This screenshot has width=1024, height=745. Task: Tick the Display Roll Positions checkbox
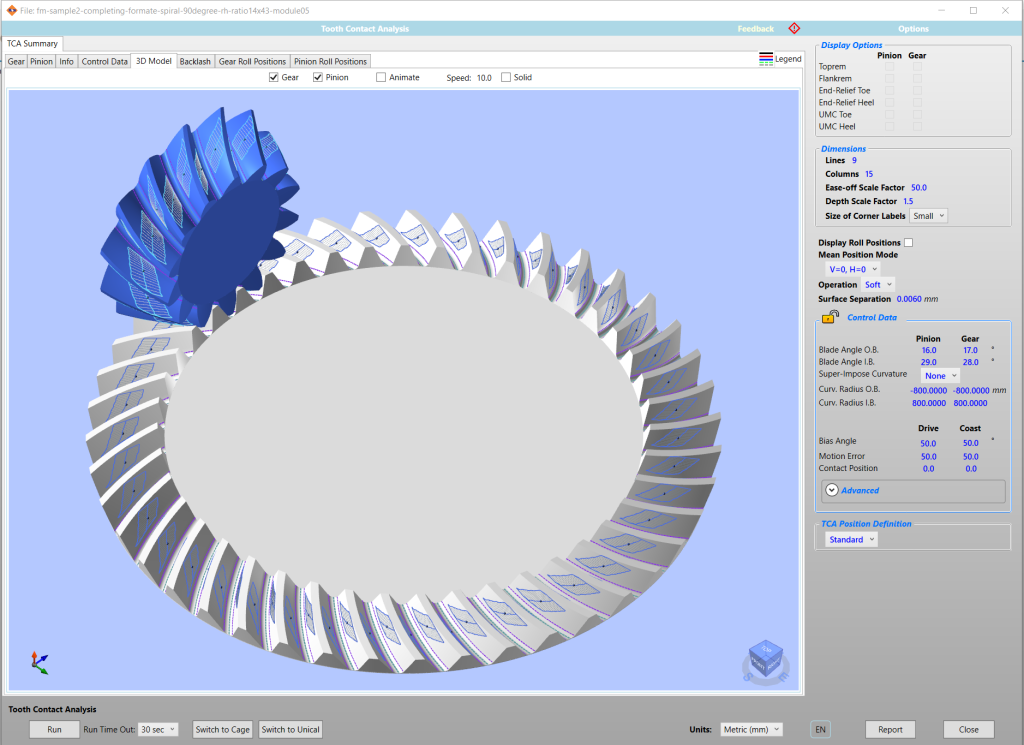pyautogui.click(x=908, y=243)
